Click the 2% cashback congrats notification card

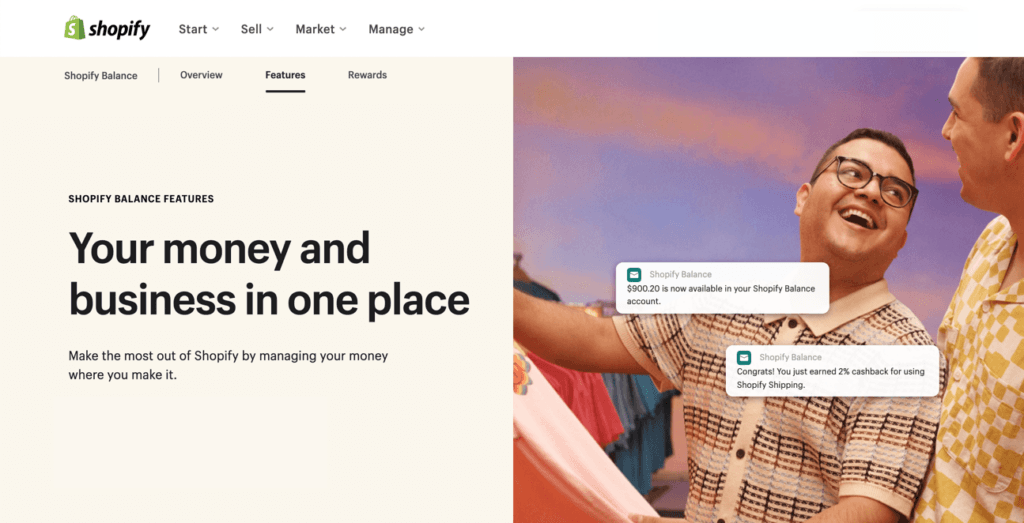(832, 371)
